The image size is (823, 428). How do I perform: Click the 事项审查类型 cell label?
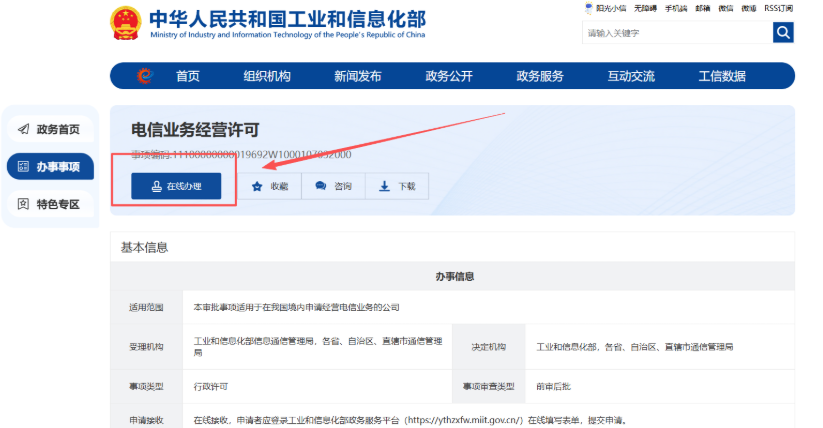[489, 387]
